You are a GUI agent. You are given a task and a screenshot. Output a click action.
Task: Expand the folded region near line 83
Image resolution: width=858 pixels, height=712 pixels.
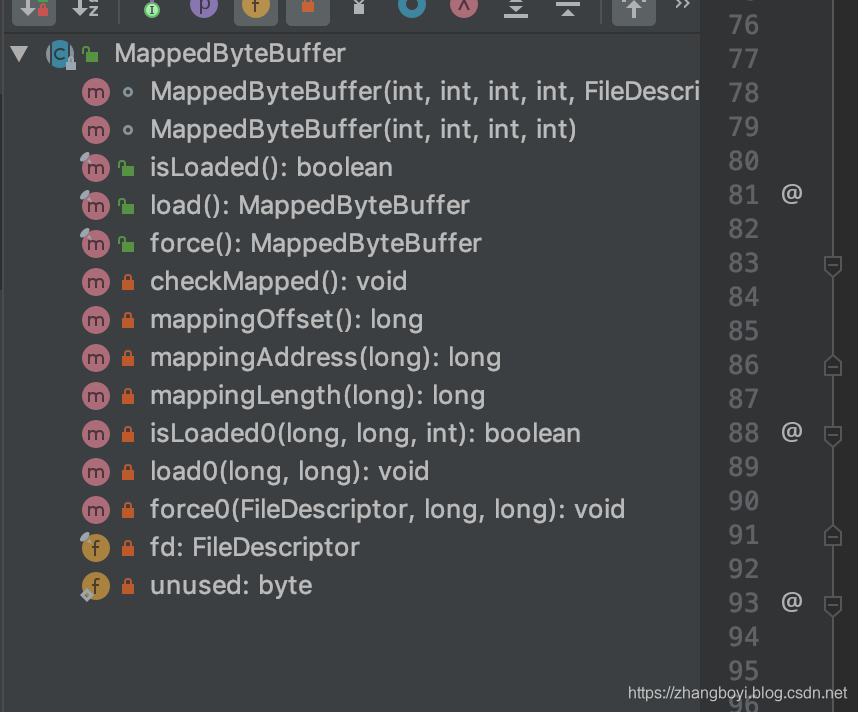833,264
